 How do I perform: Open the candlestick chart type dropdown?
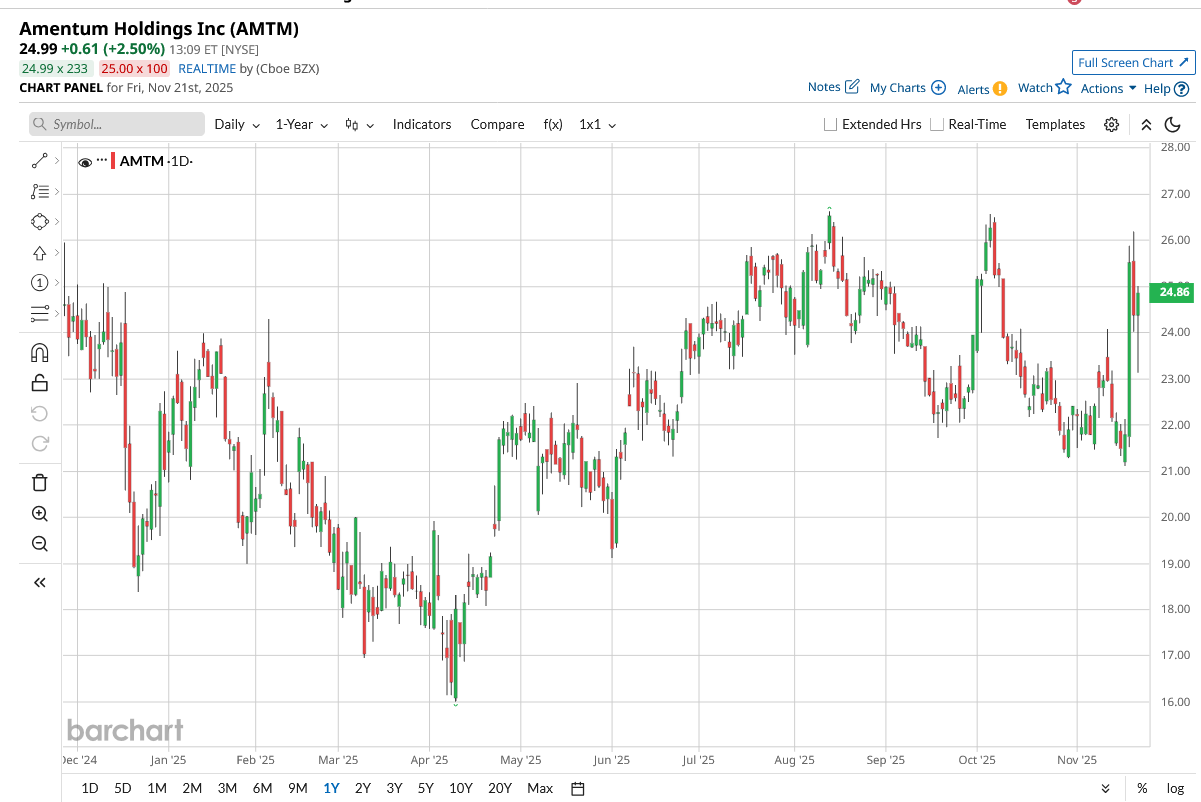tap(359, 125)
